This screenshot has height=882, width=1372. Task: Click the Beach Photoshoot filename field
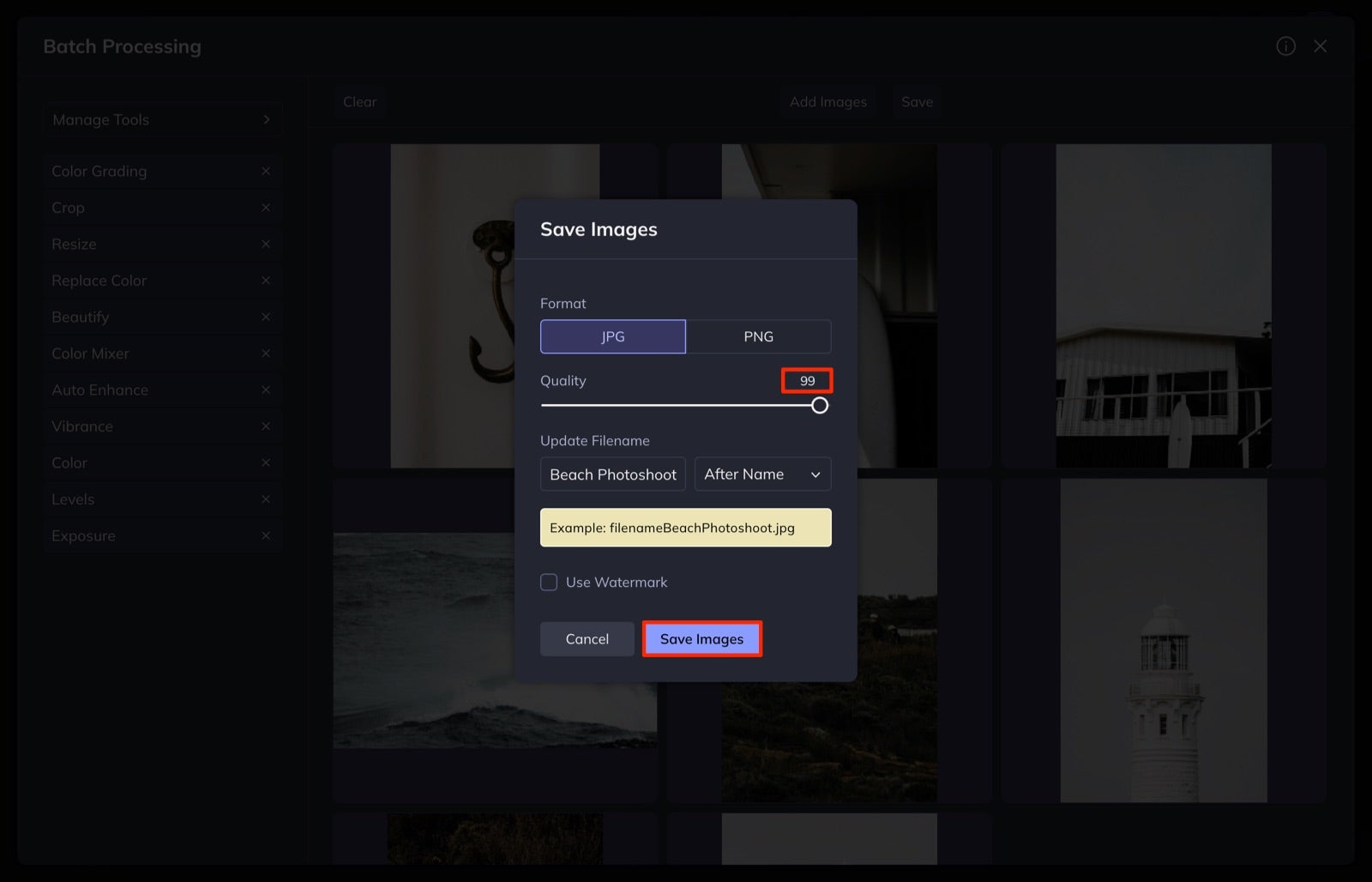612,474
